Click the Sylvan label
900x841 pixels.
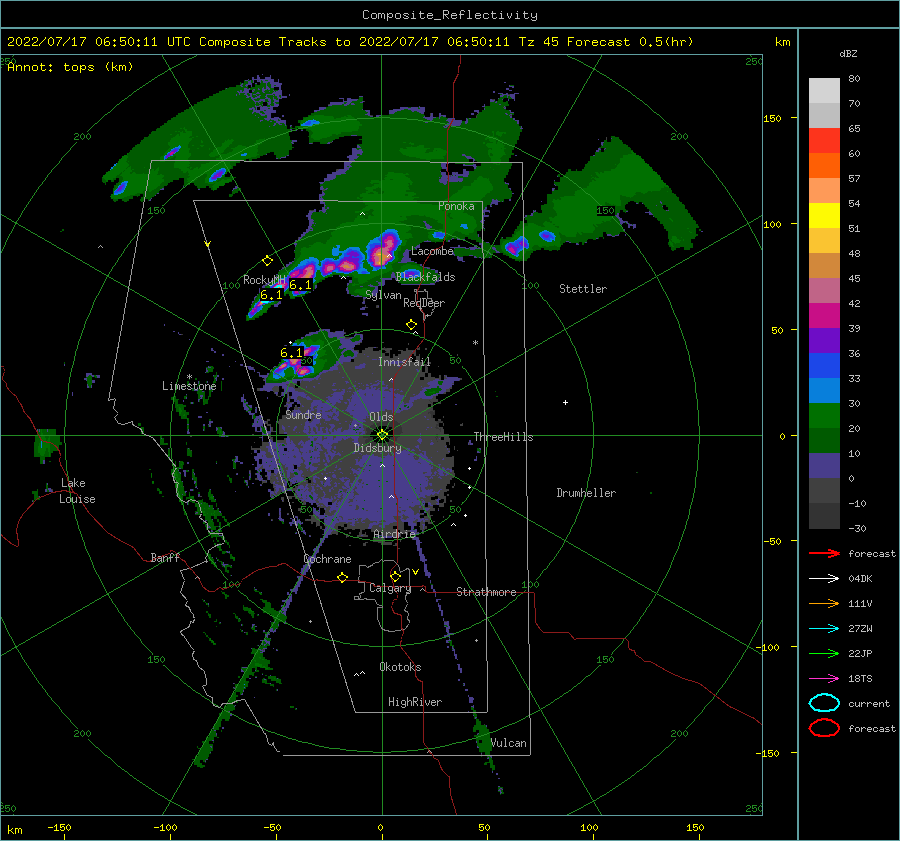point(383,295)
